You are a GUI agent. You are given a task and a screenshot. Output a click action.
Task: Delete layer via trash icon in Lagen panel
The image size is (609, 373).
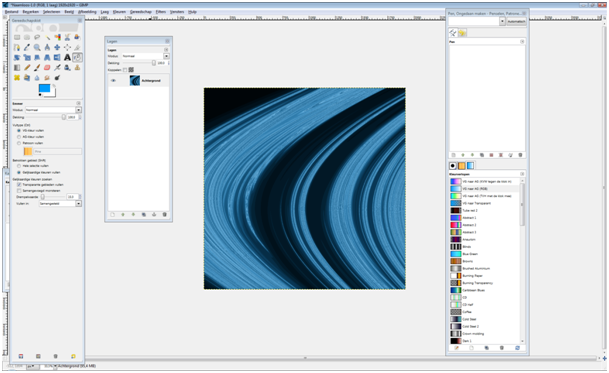click(x=164, y=214)
